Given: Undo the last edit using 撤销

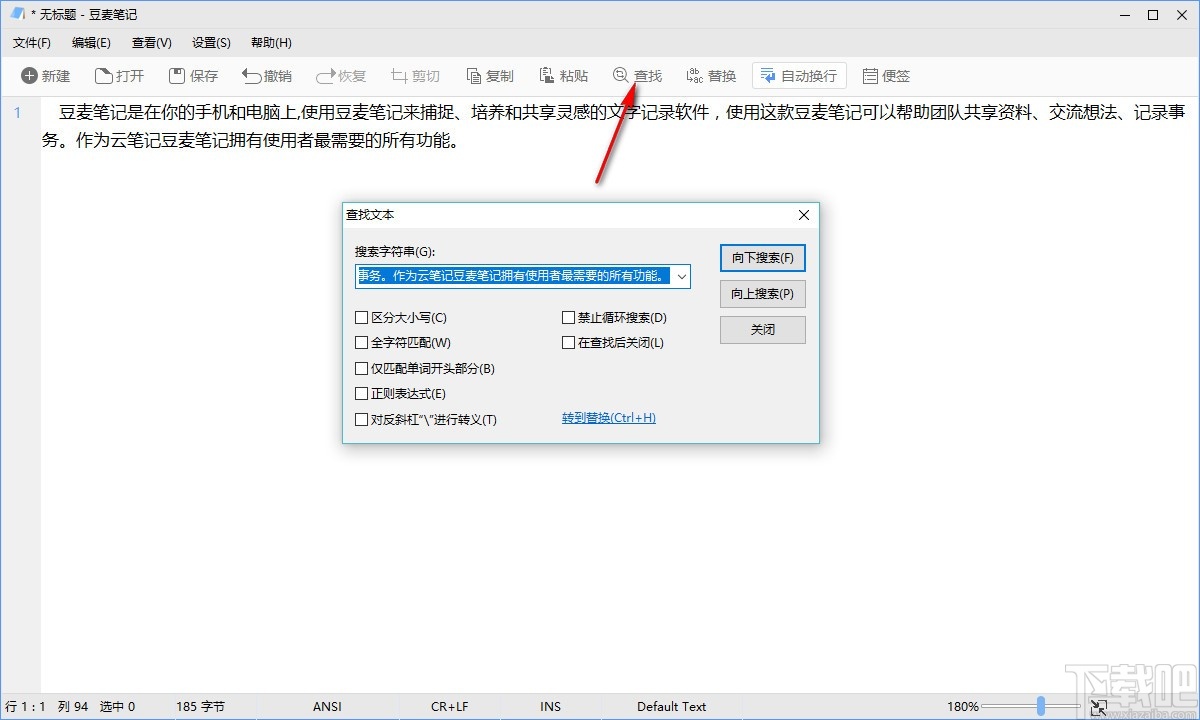Looking at the screenshot, I should pyautogui.click(x=266, y=75).
